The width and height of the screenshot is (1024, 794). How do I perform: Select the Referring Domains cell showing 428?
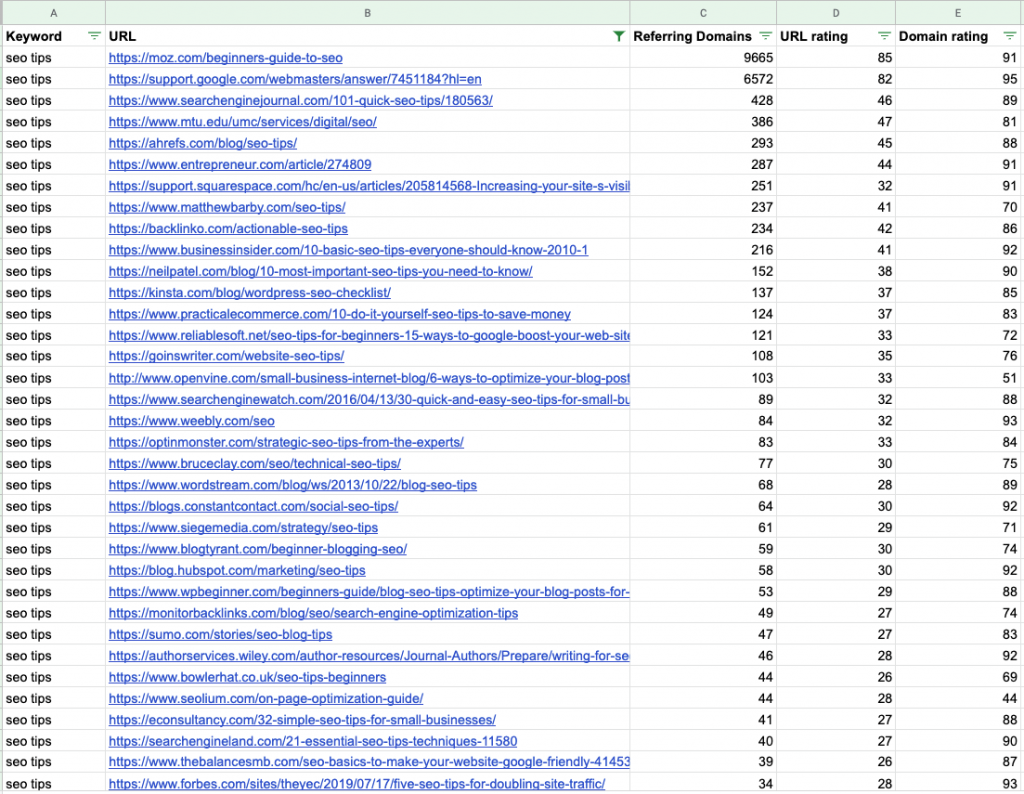tap(703, 101)
